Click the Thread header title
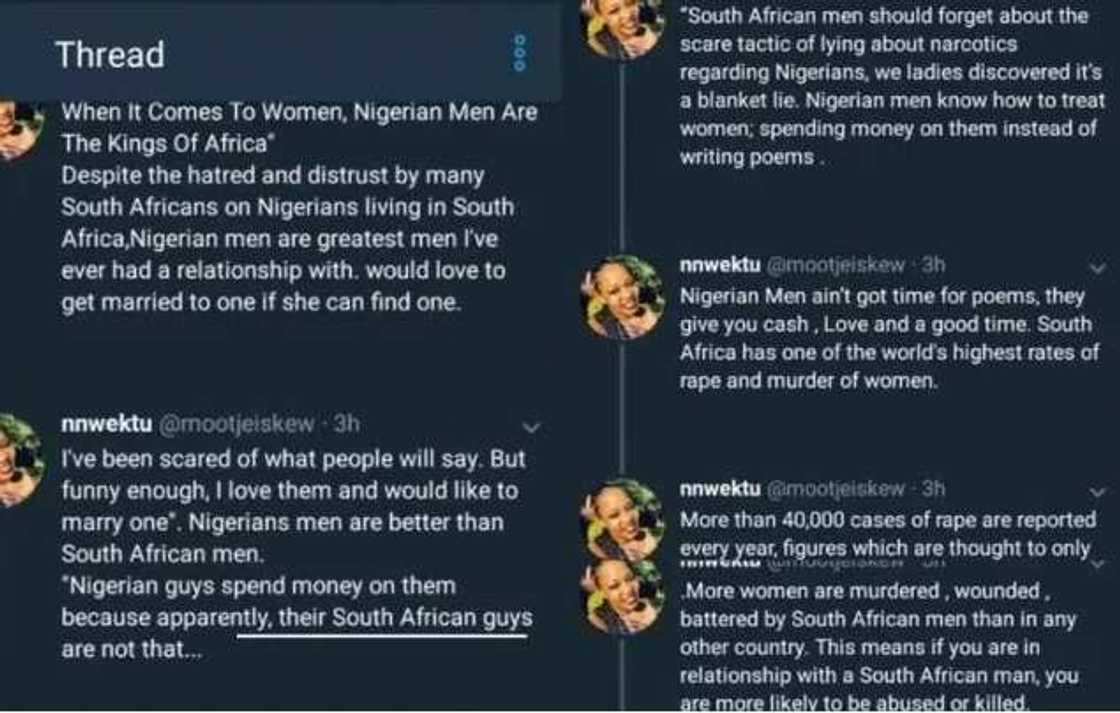This screenshot has height=713, width=1120. click(x=109, y=54)
